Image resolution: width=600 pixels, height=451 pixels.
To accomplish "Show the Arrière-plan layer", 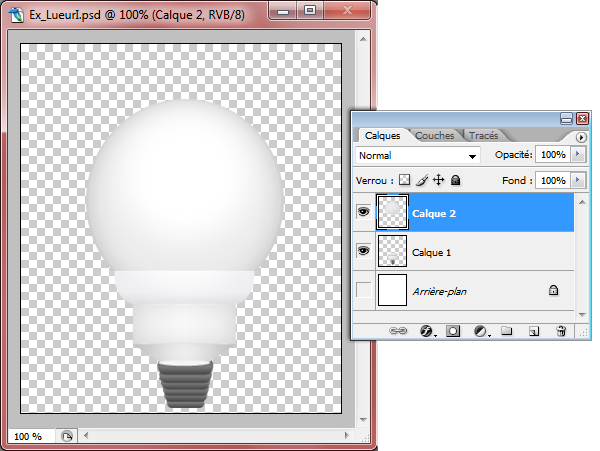I will tap(363, 291).
